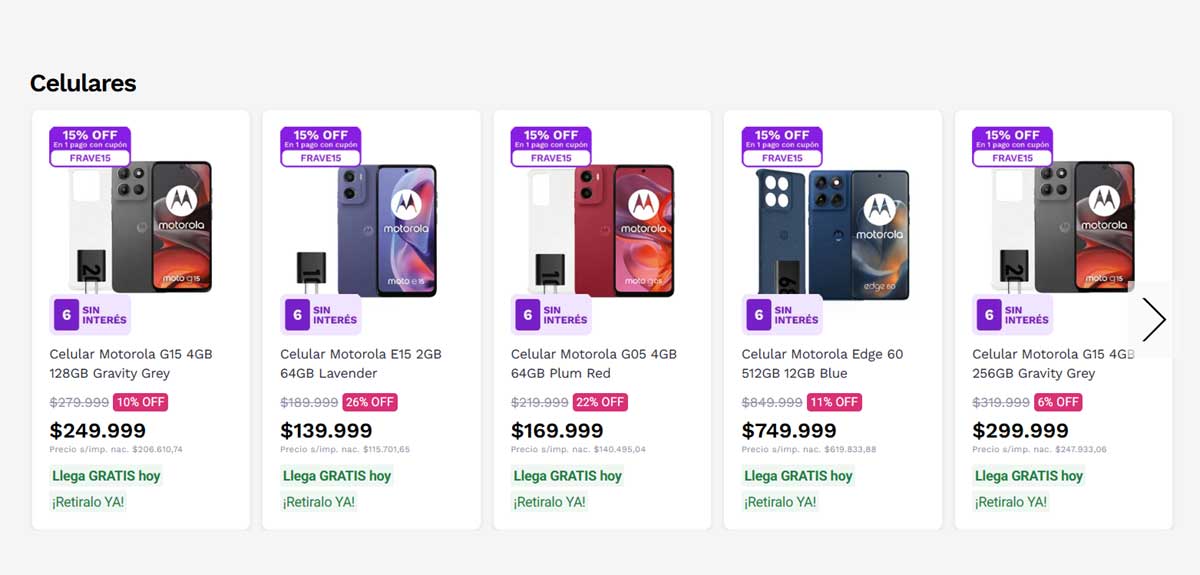
Task: Click Celular Motorola E15 2GB 64GB title
Action: [361, 364]
